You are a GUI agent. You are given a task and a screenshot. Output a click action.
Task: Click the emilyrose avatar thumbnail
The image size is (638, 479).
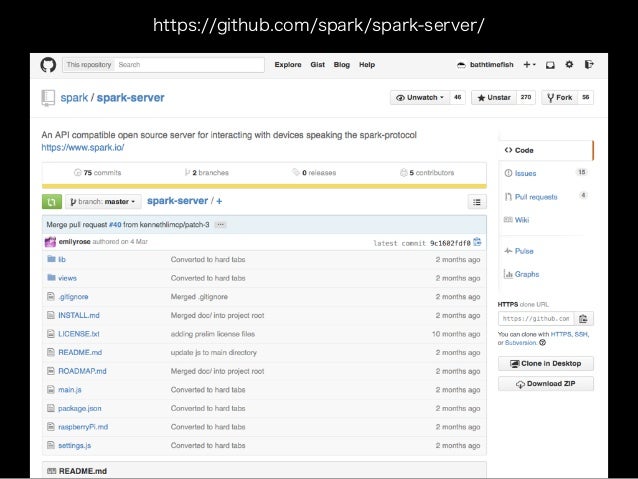pos(50,242)
